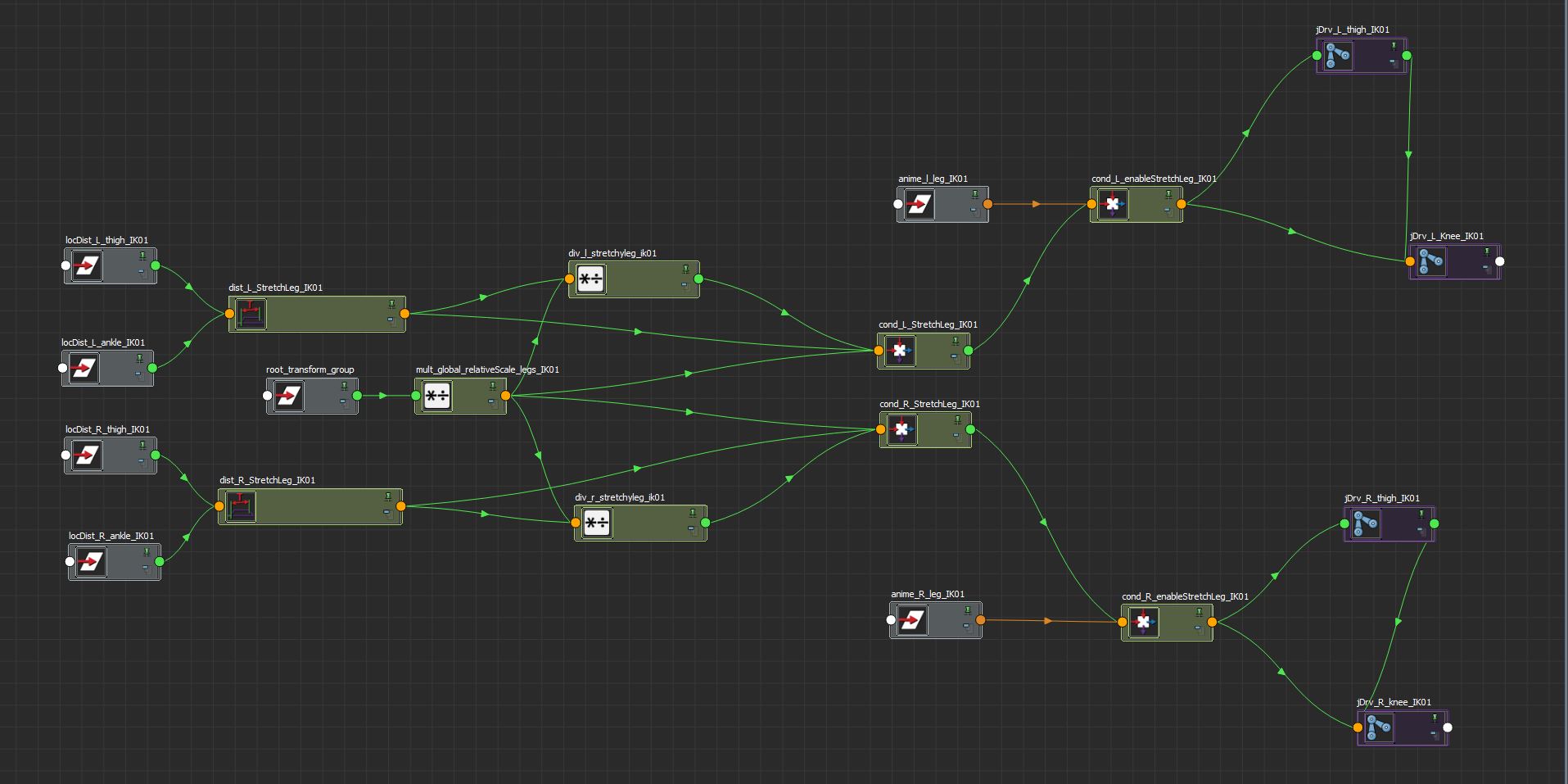Click the locDist_L_ankle_IK01 node name label

[103, 342]
